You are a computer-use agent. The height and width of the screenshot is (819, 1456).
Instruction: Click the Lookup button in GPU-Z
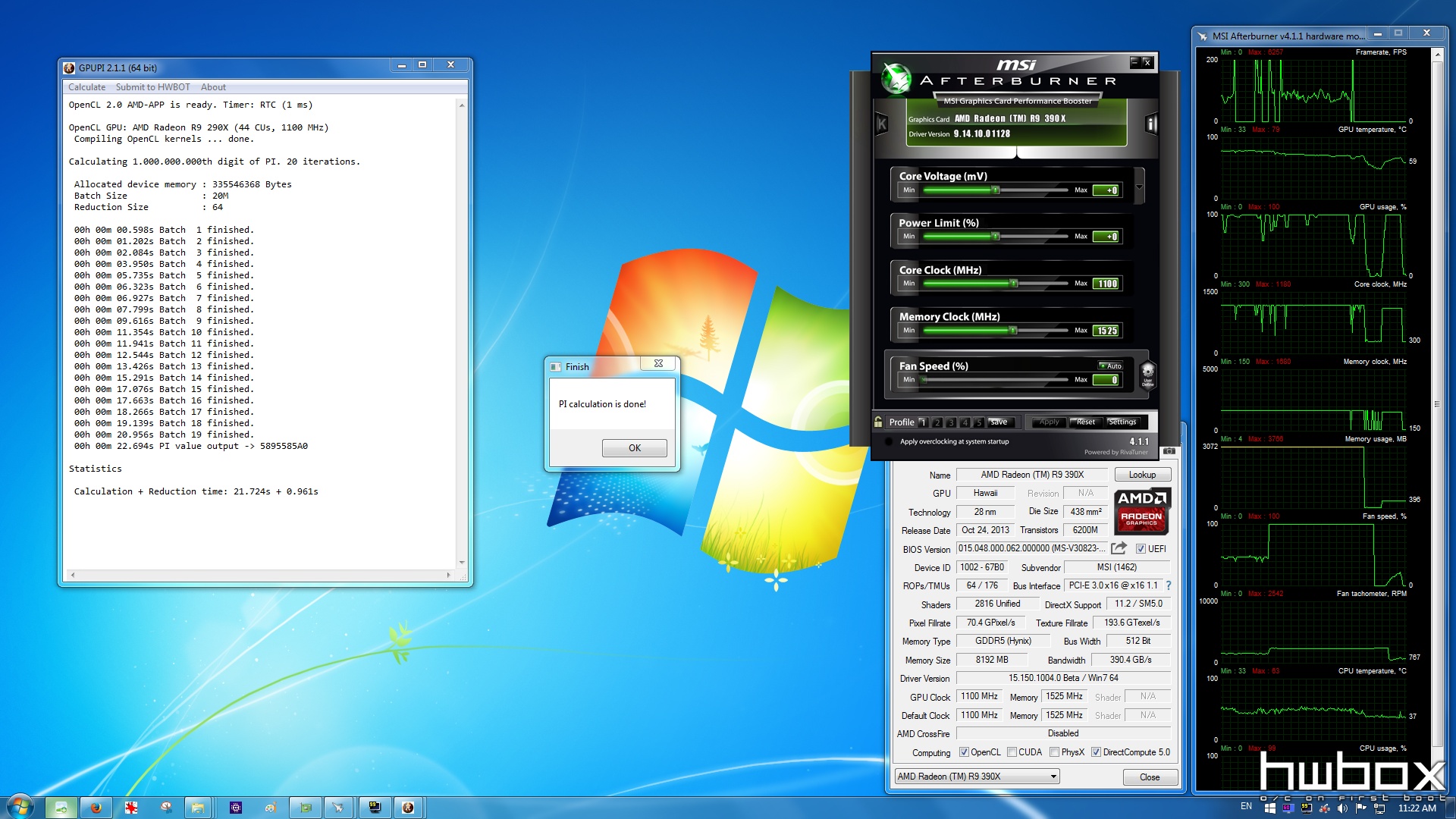coord(1142,475)
